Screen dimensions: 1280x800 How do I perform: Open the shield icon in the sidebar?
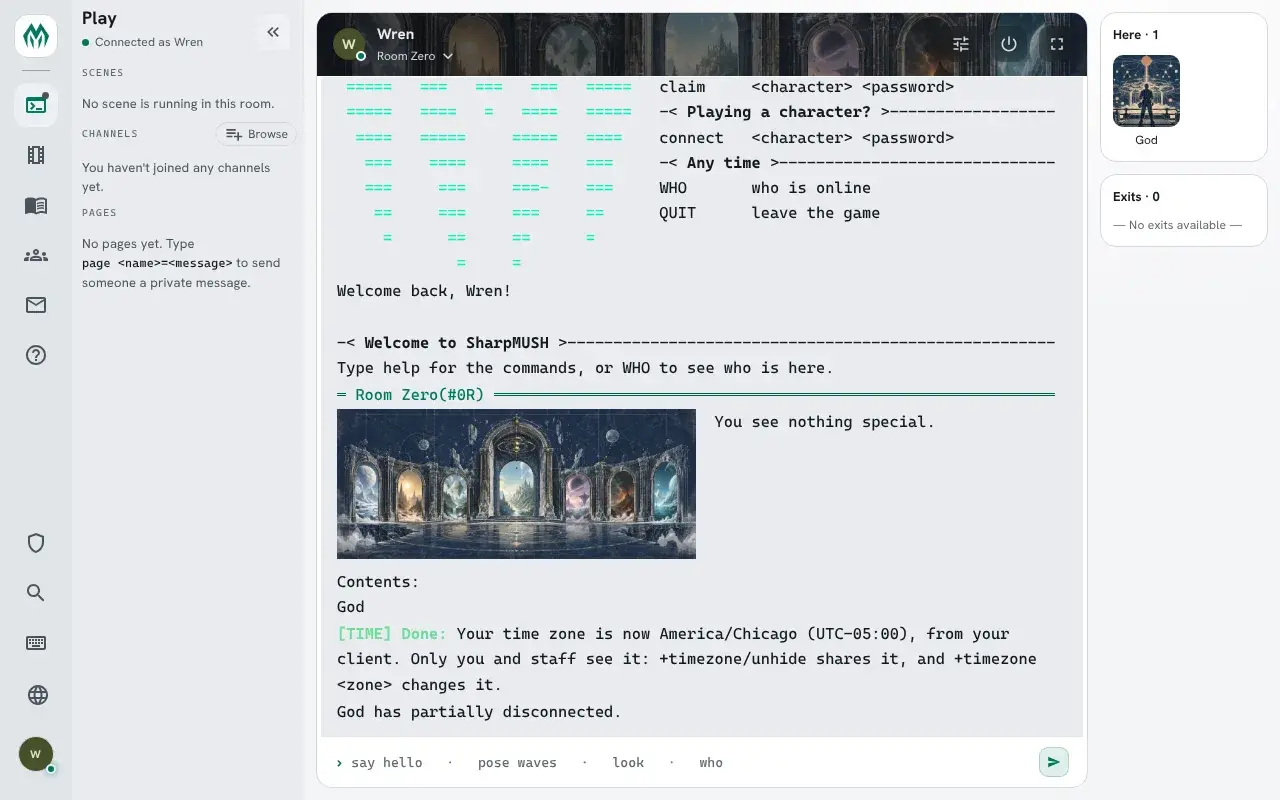coord(36,543)
